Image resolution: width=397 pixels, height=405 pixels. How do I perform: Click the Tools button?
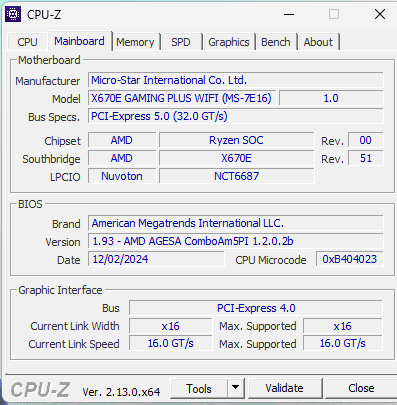[199, 388]
